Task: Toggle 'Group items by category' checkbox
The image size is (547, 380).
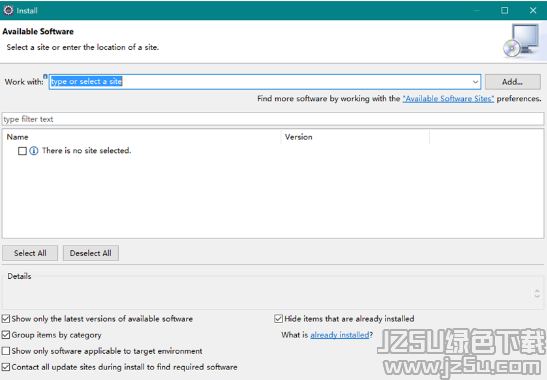Action: coord(6,335)
